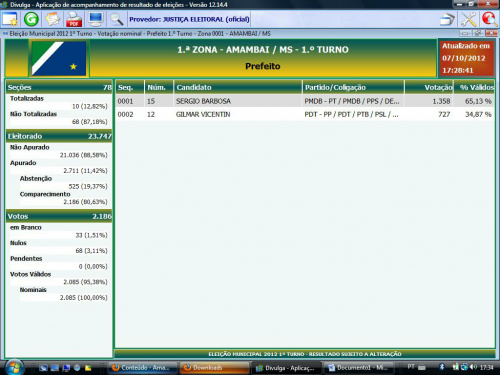Click the 727 vote count cell
The height and width of the screenshot is (375, 500).
tap(444, 114)
